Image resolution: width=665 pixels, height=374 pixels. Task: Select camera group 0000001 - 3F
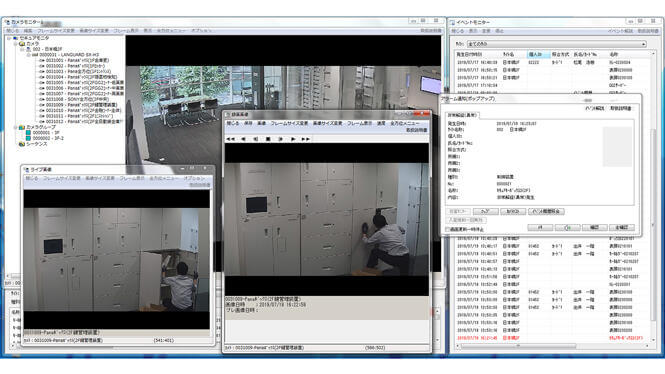point(46,133)
